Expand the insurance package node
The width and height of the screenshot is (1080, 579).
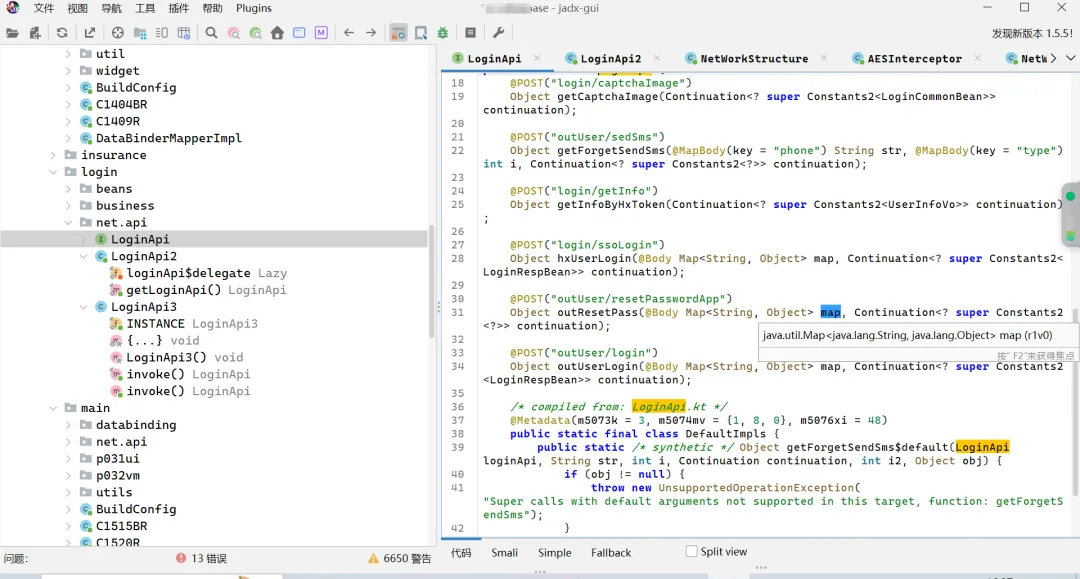click(55, 155)
